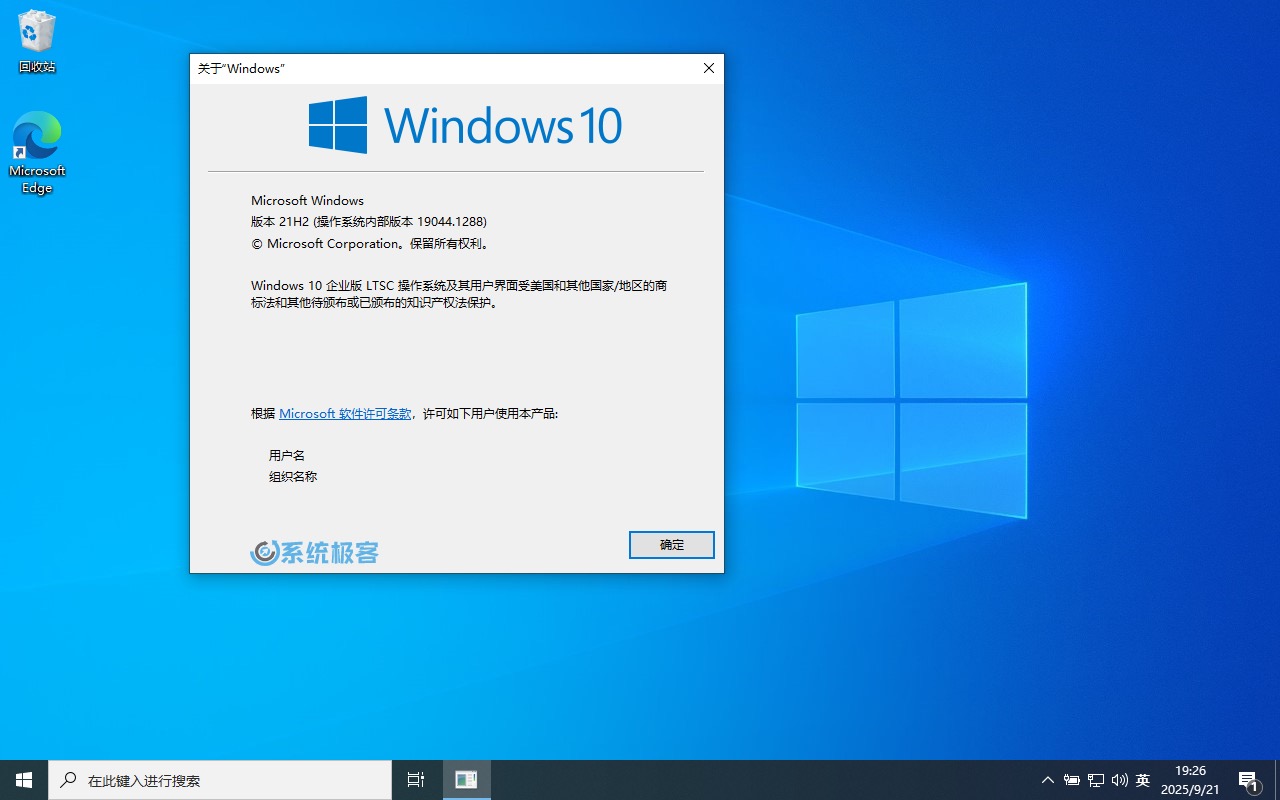Click the Windows 10 logo banner
The height and width of the screenshot is (800, 1280).
pos(465,125)
